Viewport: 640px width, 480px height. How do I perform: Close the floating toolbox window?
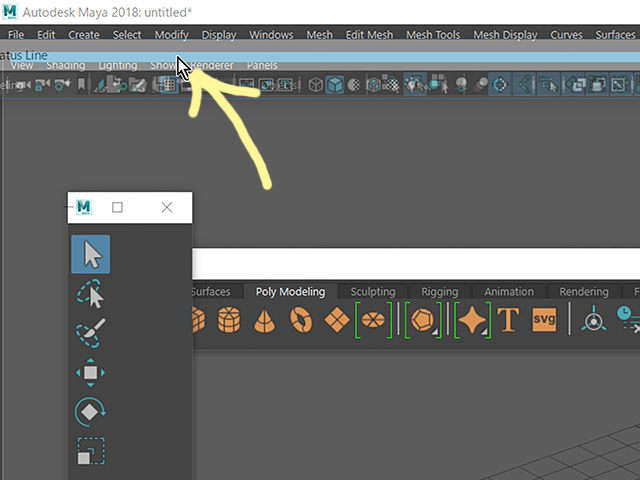pos(167,207)
